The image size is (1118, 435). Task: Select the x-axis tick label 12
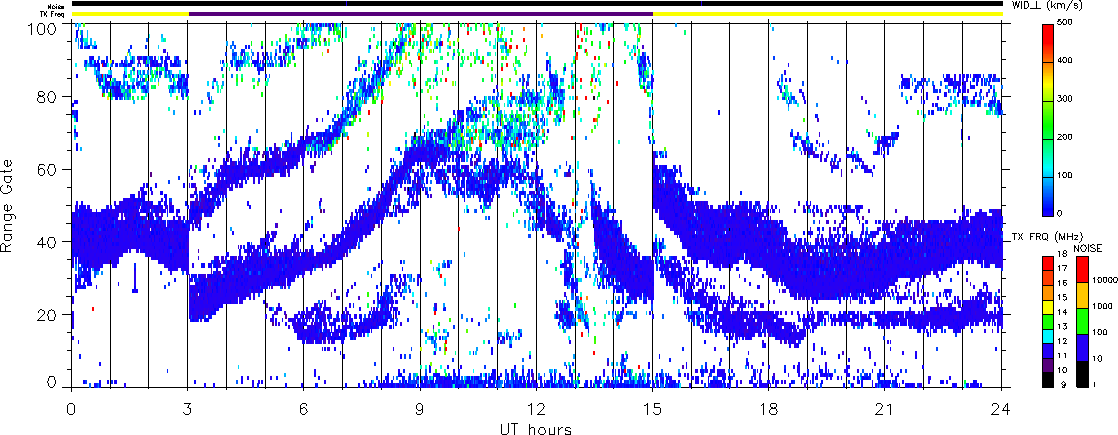tap(536, 408)
